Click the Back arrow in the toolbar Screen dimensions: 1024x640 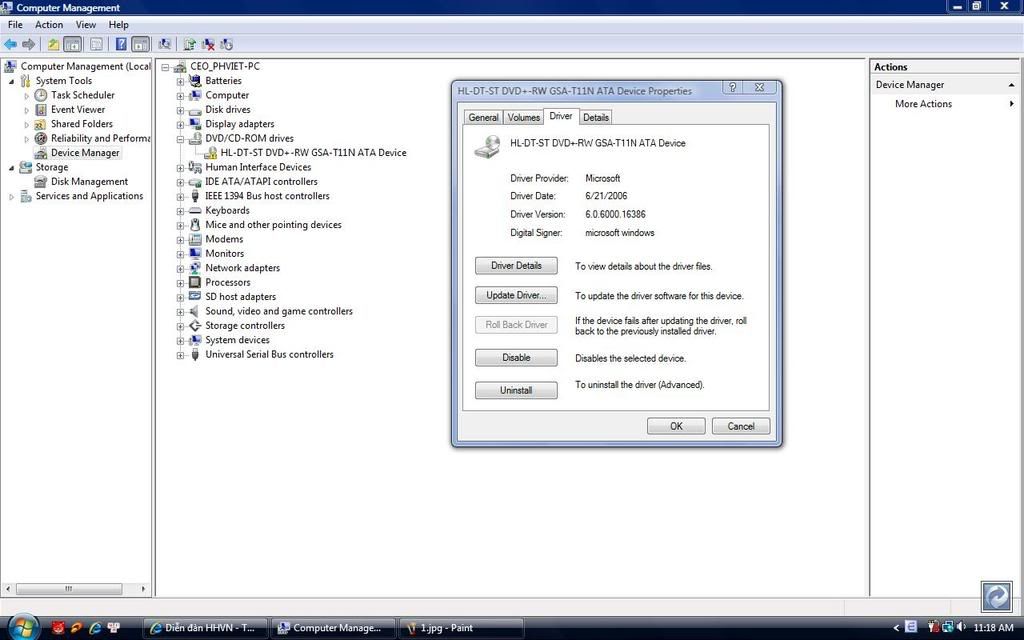pos(10,44)
